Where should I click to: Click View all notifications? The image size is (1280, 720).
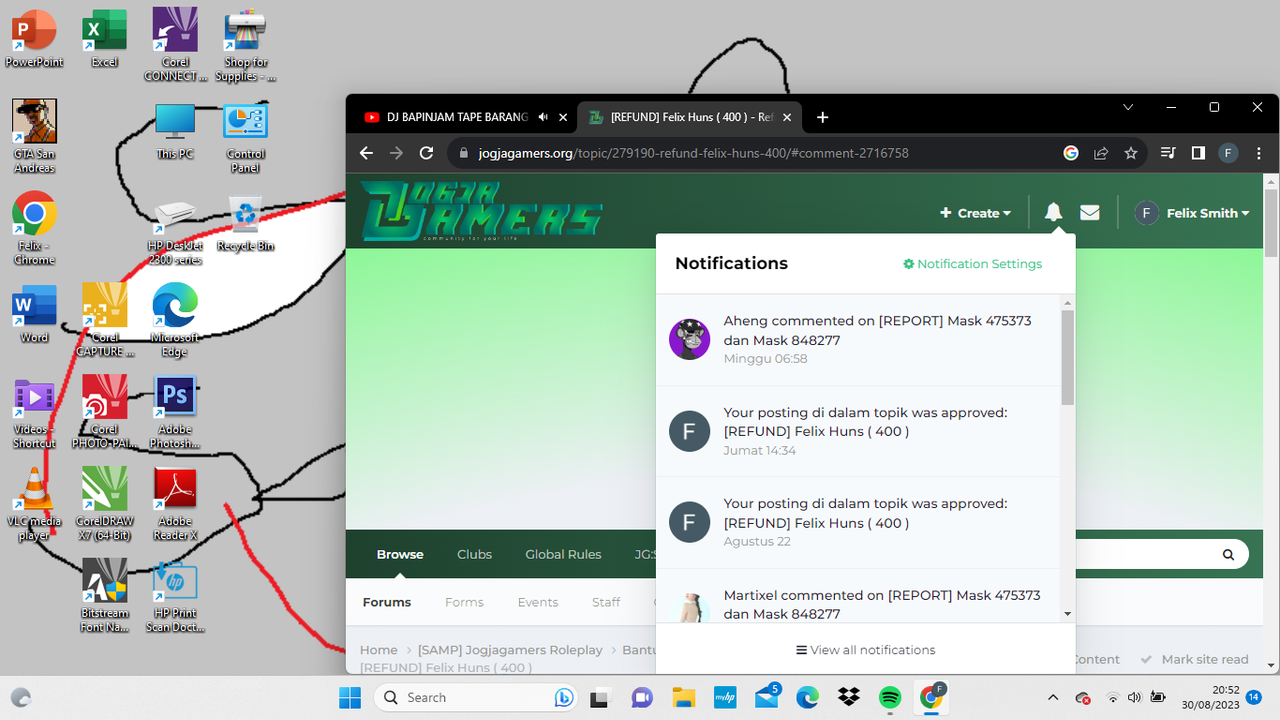pos(866,650)
